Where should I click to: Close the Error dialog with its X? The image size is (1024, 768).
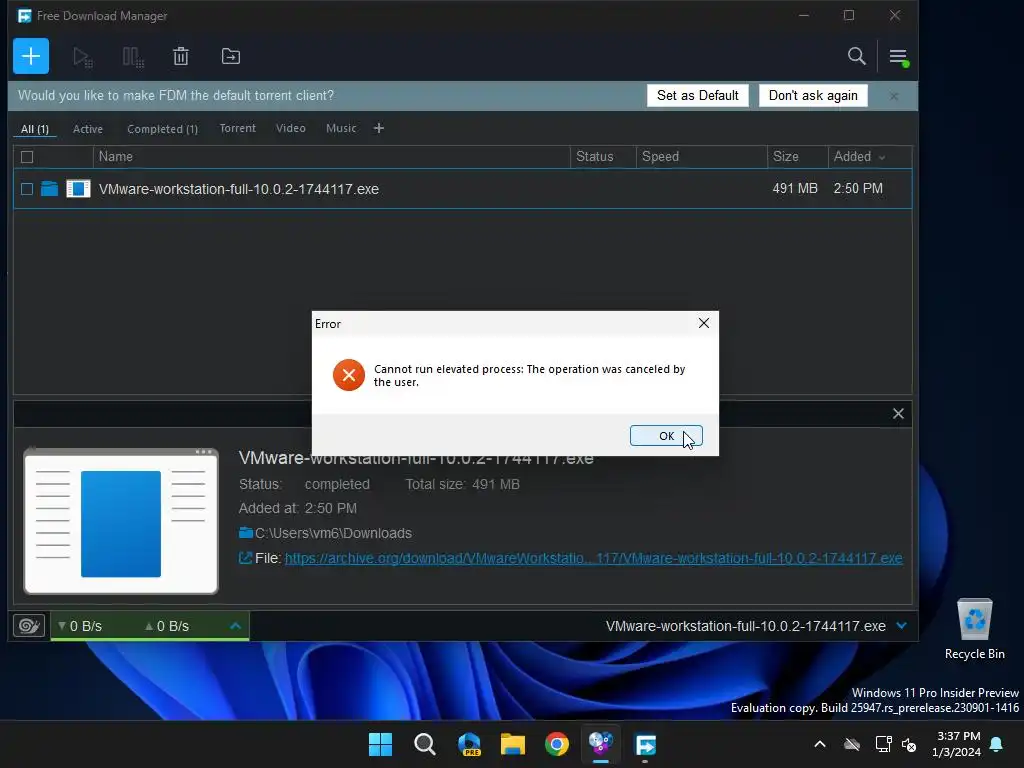click(x=703, y=323)
